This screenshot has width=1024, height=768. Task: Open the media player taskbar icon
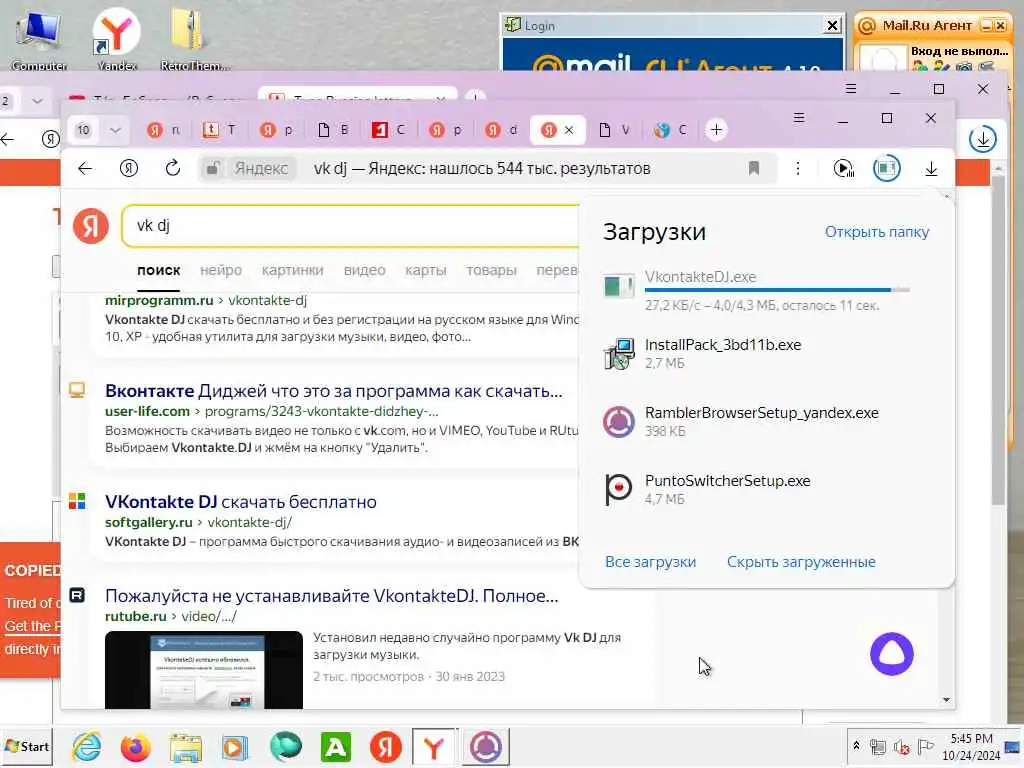coord(234,747)
